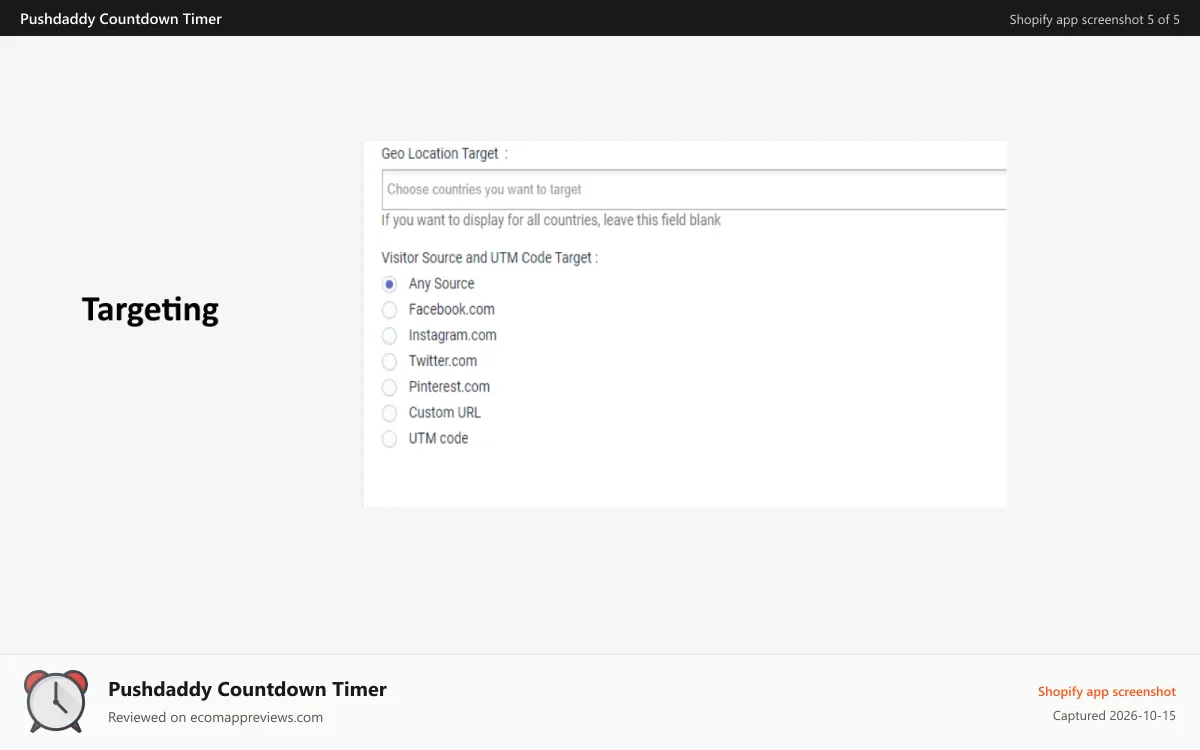This screenshot has height=750, width=1200.
Task: Select Pinterest.com radio button
Action: 390,387
